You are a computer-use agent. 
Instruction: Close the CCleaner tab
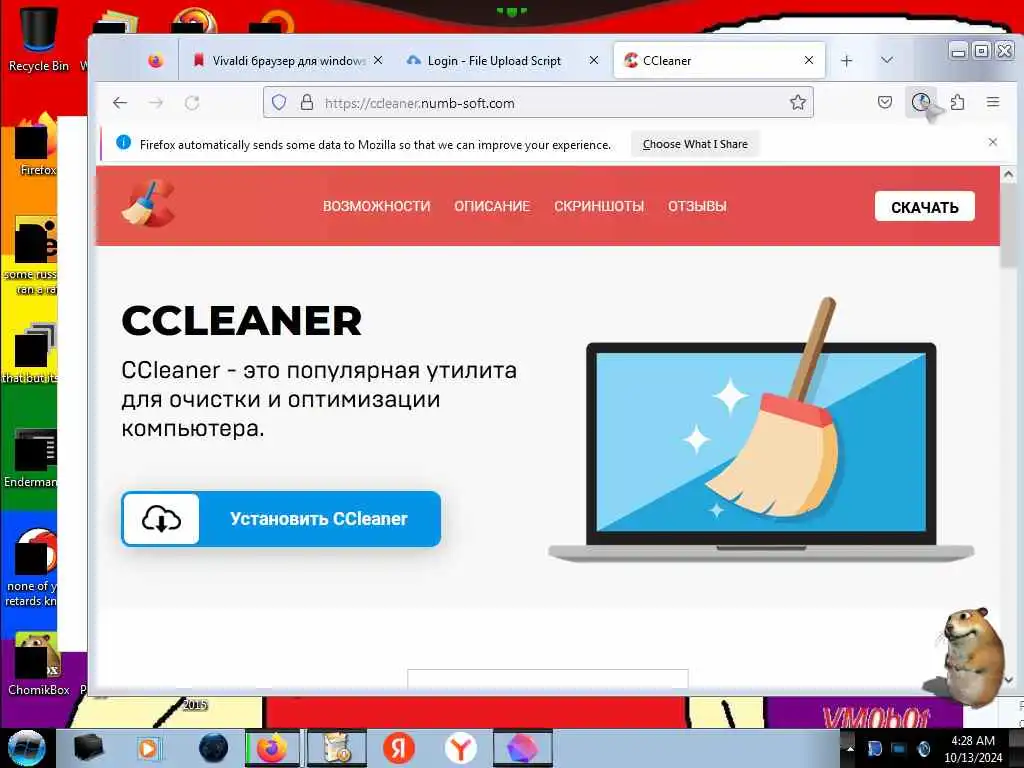click(x=808, y=60)
